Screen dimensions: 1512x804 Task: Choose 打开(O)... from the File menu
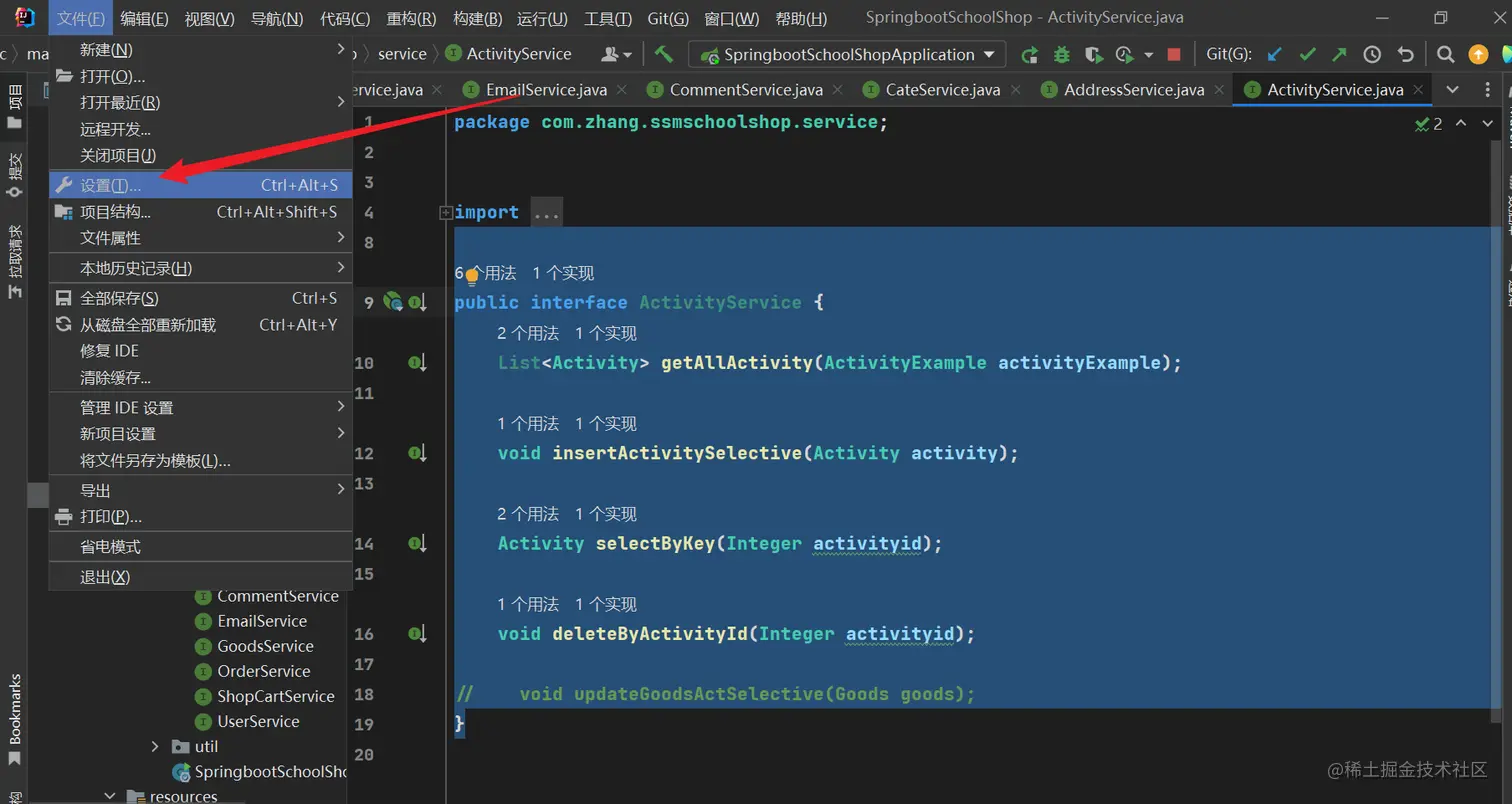(x=200, y=76)
